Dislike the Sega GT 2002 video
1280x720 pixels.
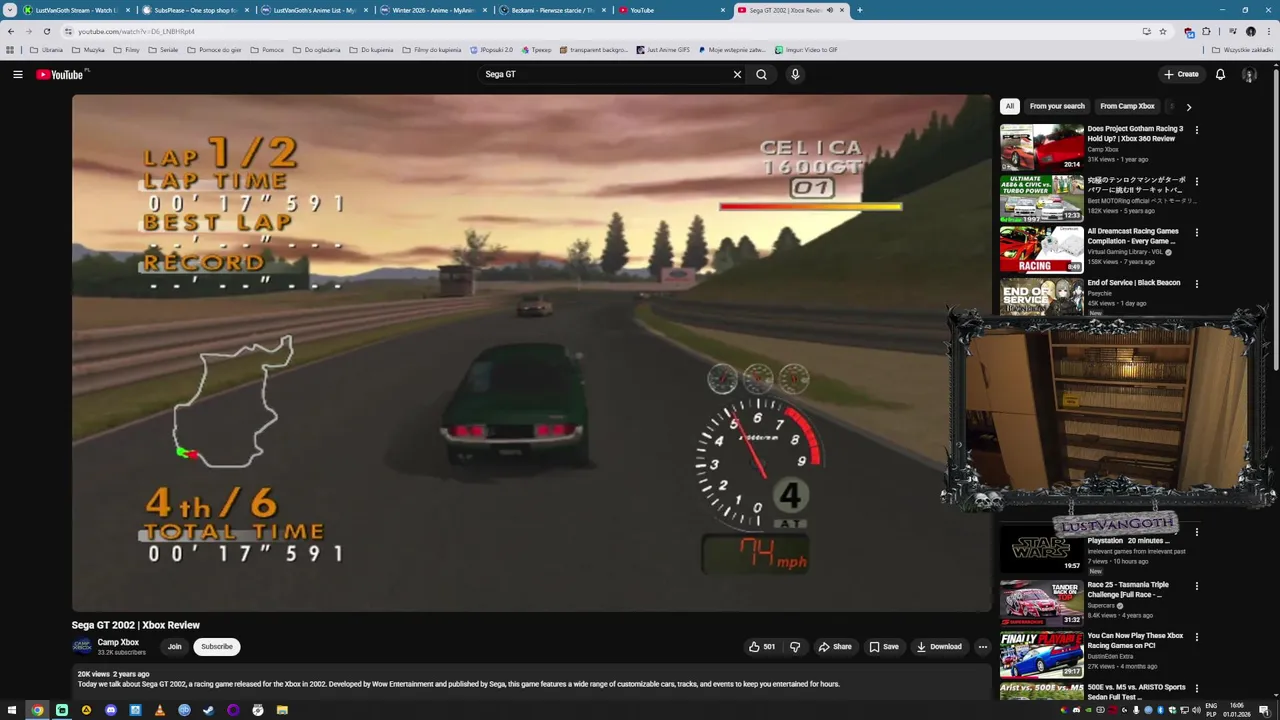[795, 646]
